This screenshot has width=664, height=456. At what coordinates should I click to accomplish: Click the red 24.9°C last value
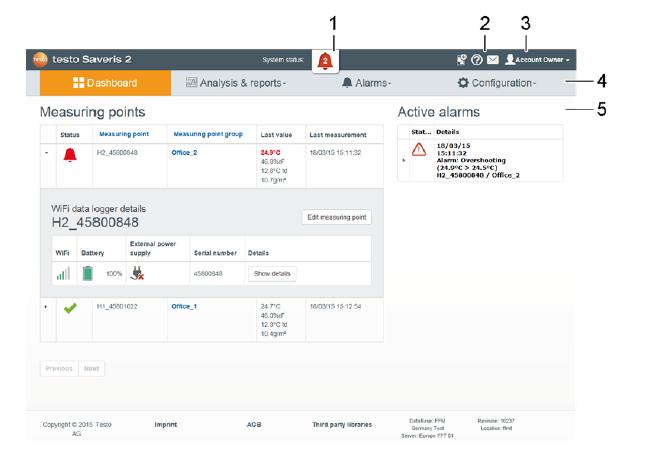(270, 153)
